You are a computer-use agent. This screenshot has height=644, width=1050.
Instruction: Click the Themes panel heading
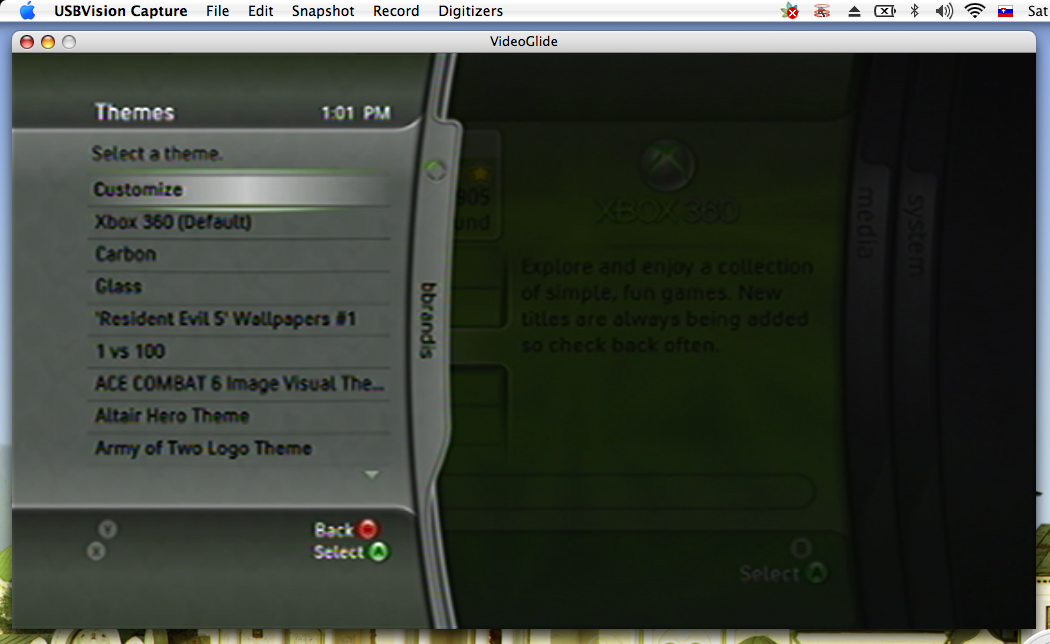135,112
